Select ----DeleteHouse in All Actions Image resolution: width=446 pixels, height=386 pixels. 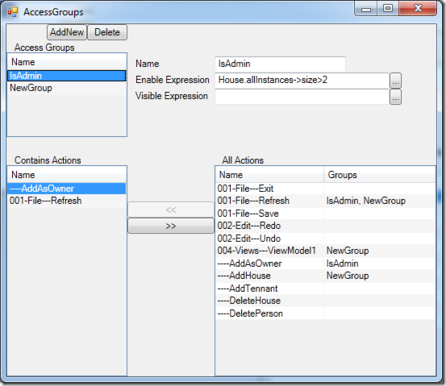(325, 301)
